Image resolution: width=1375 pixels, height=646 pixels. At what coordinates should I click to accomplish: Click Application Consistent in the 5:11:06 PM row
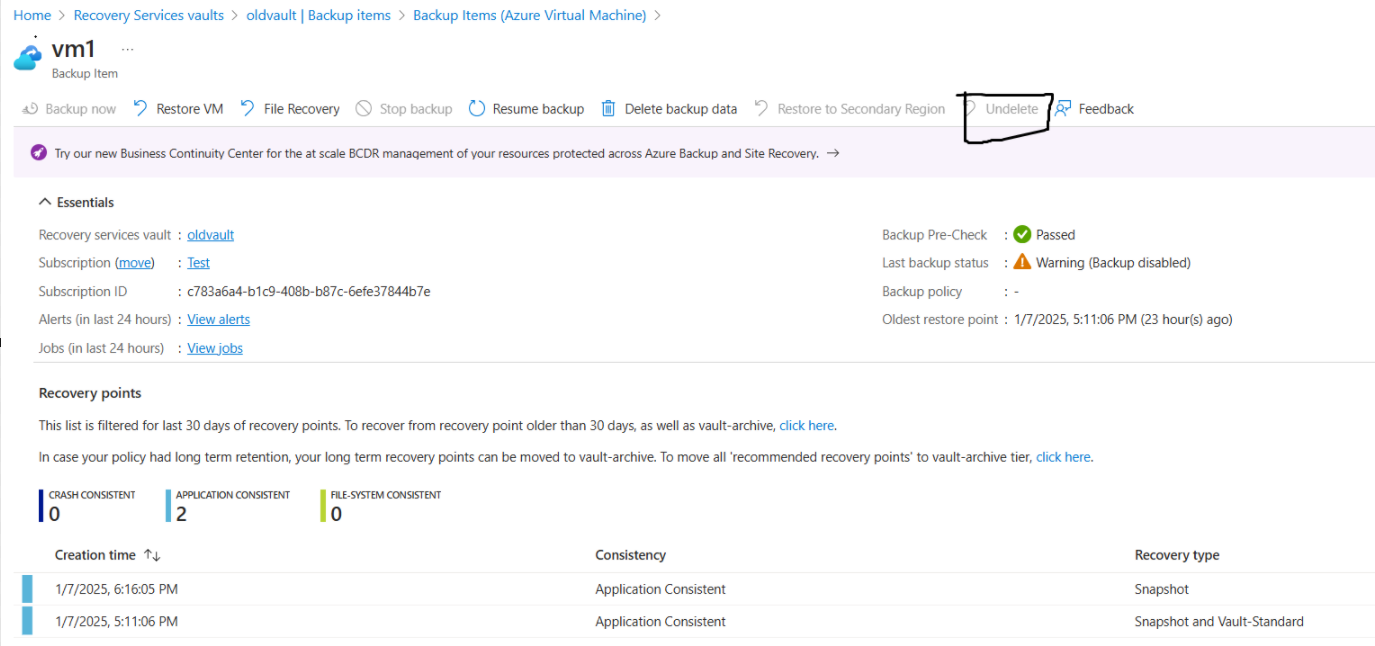(x=660, y=621)
